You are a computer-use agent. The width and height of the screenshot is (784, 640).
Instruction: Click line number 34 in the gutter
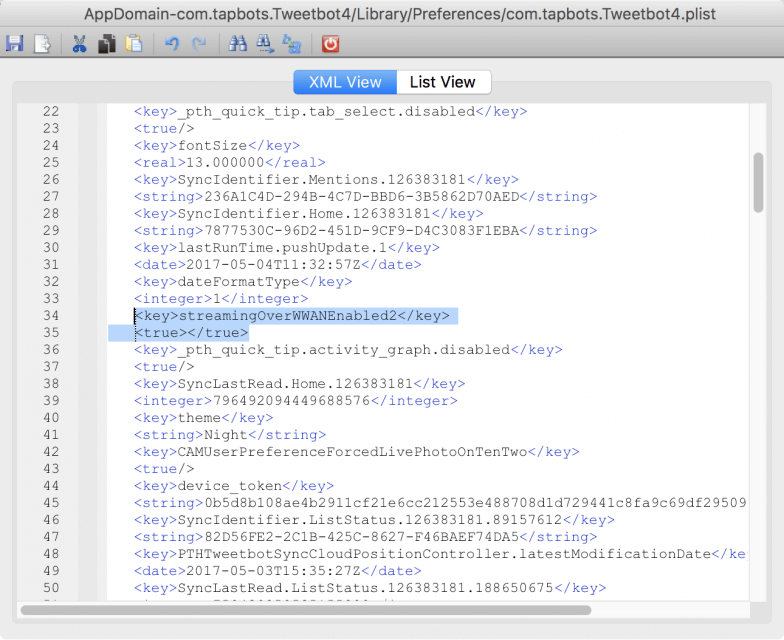(x=51, y=316)
